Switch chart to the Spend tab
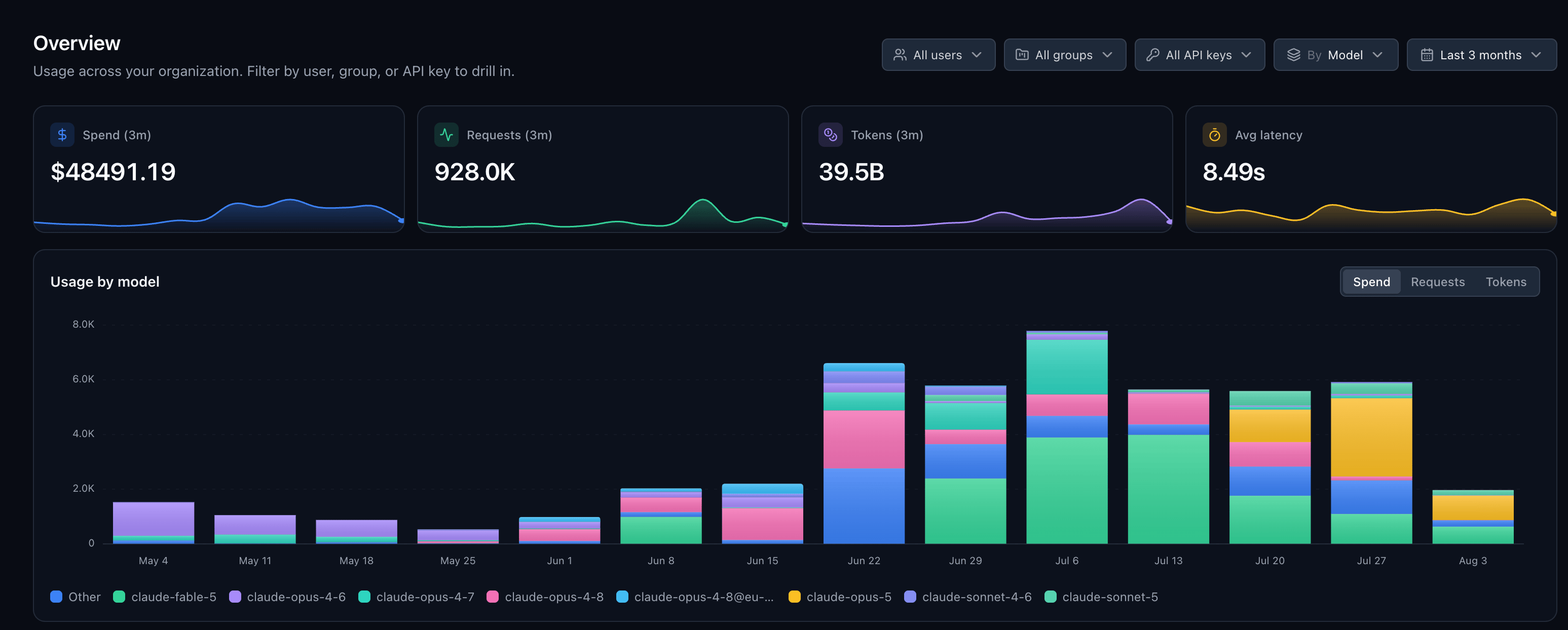 pos(1371,282)
